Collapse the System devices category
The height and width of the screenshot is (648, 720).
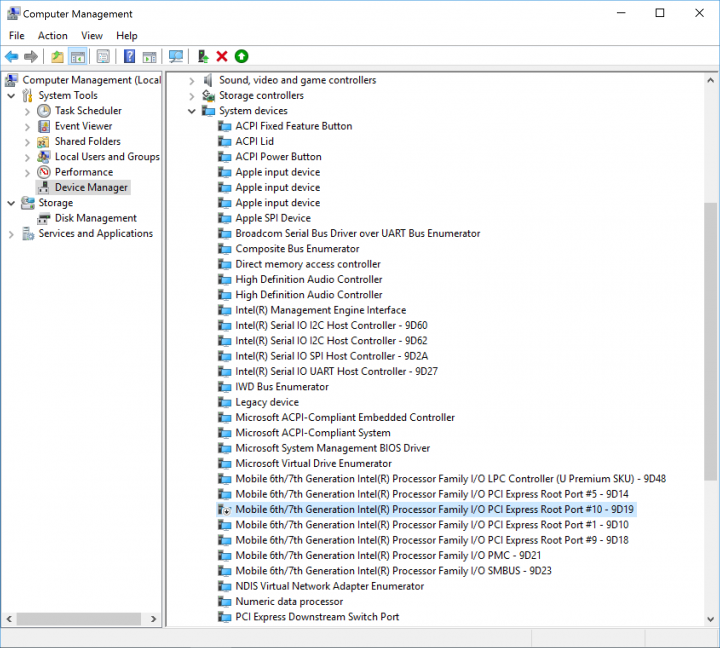click(x=192, y=111)
